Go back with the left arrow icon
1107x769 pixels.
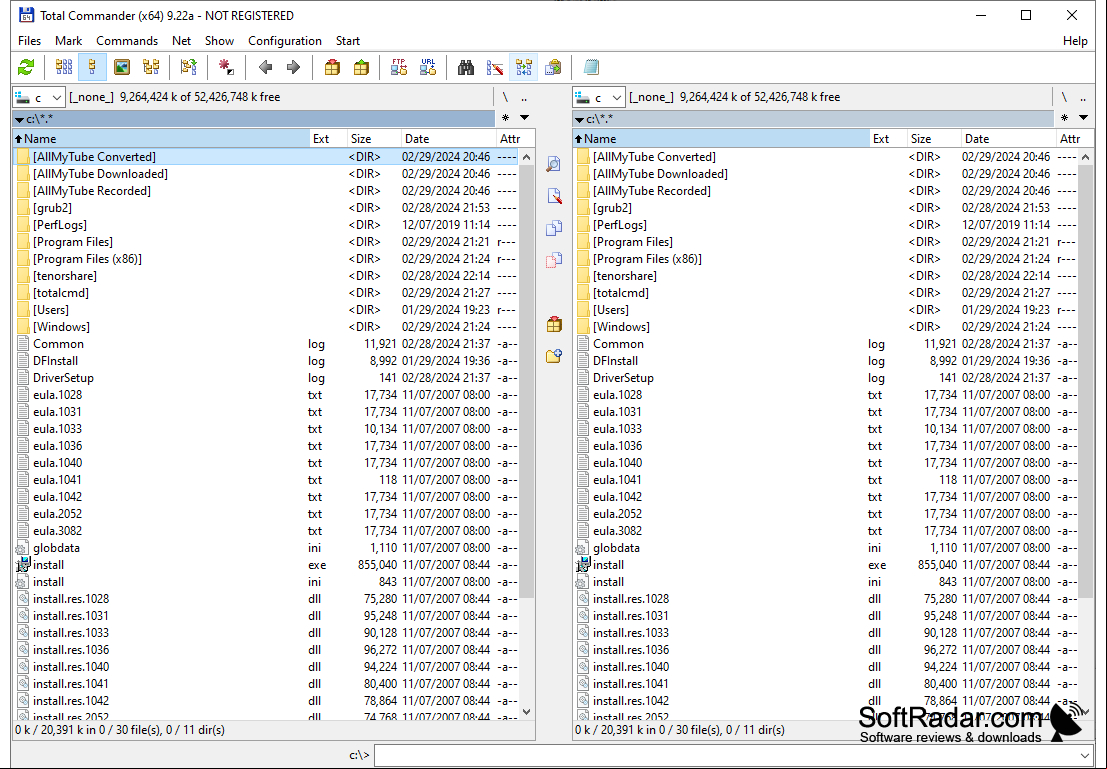pos(265,67)
